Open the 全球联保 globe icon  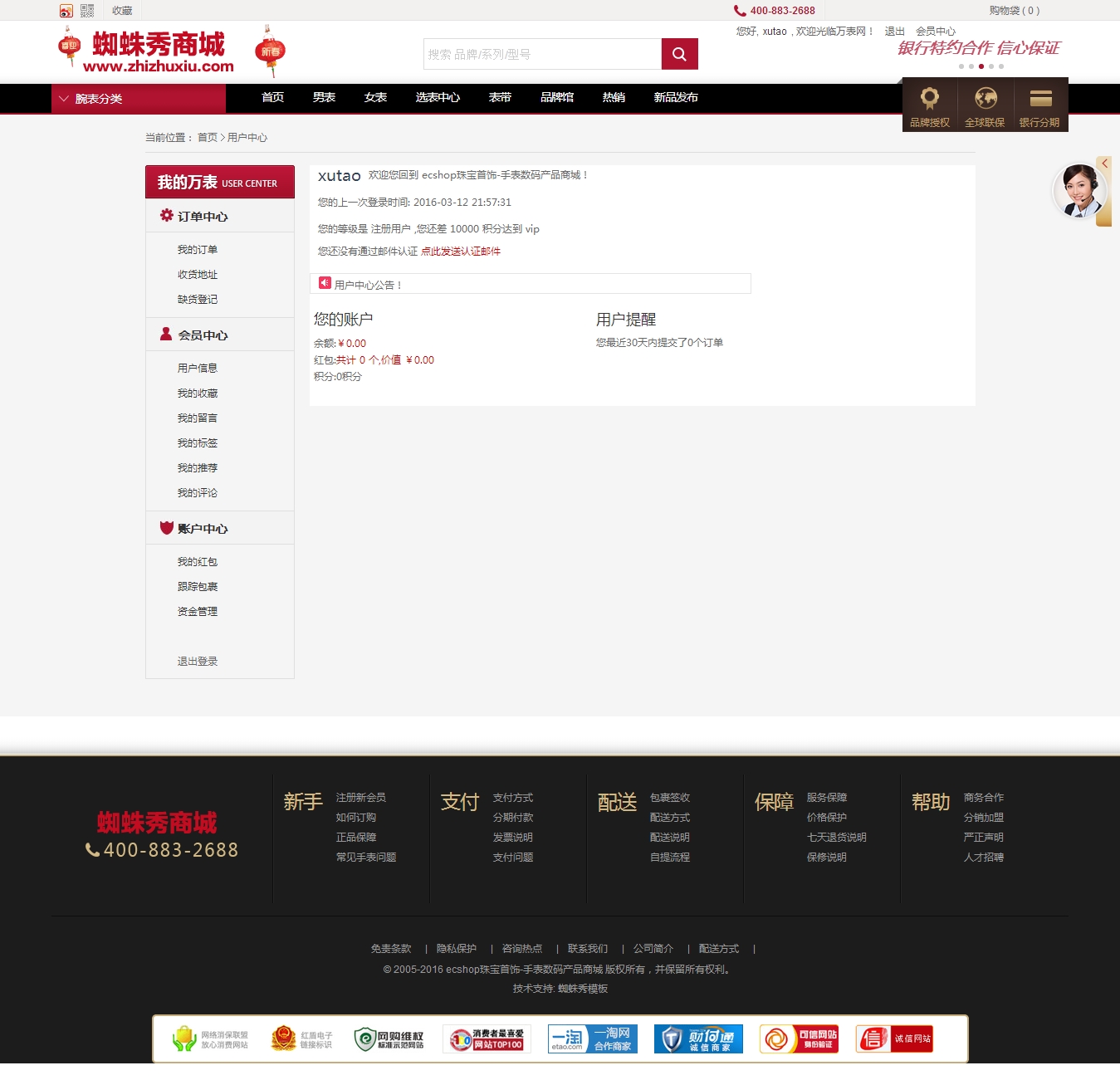[985, 100]
